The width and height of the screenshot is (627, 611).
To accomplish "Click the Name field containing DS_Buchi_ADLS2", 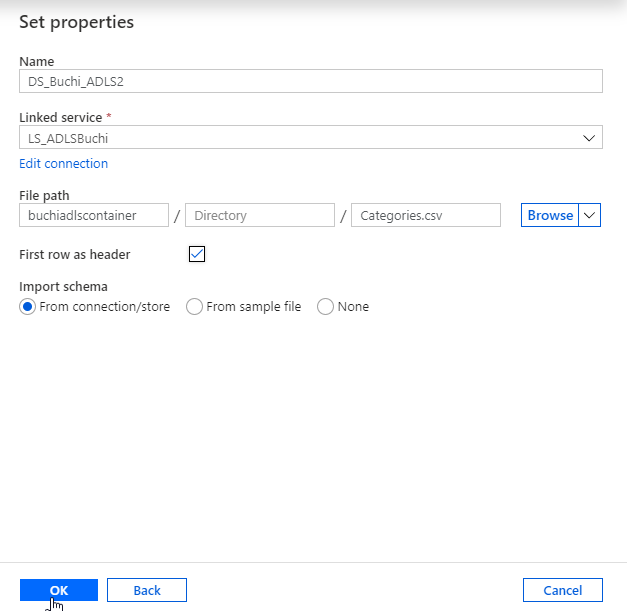I will tap(310, 81).
